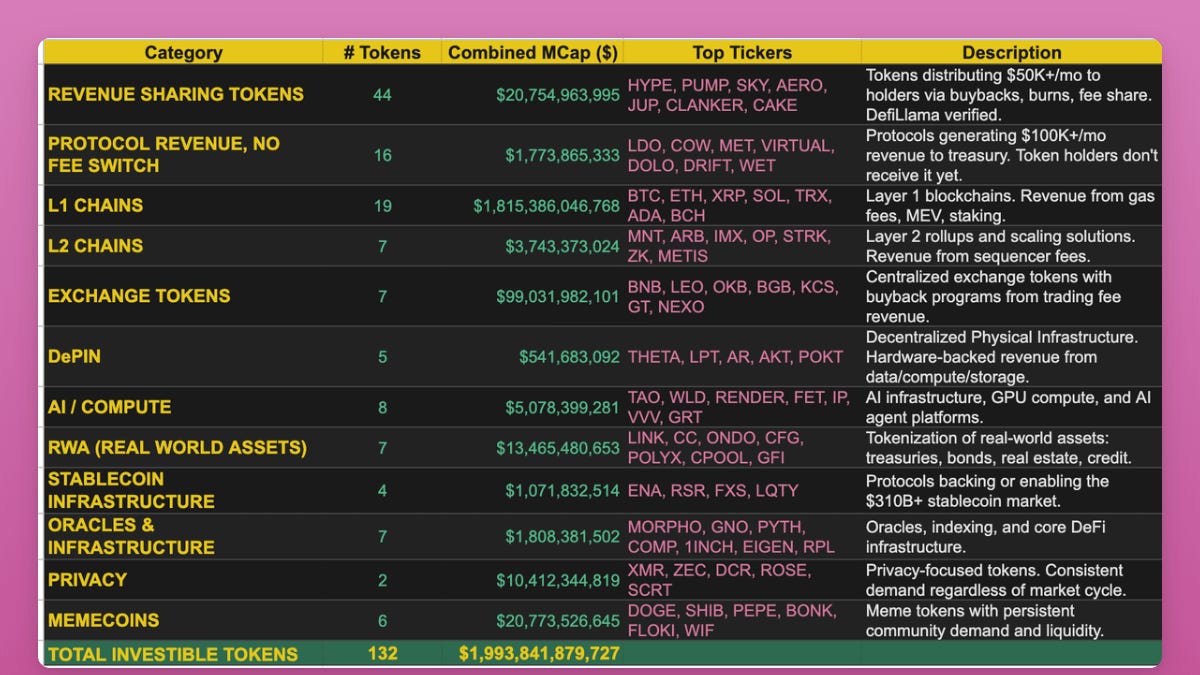Select the Layer 2 rollups description cell

(x=1011, y=246)
